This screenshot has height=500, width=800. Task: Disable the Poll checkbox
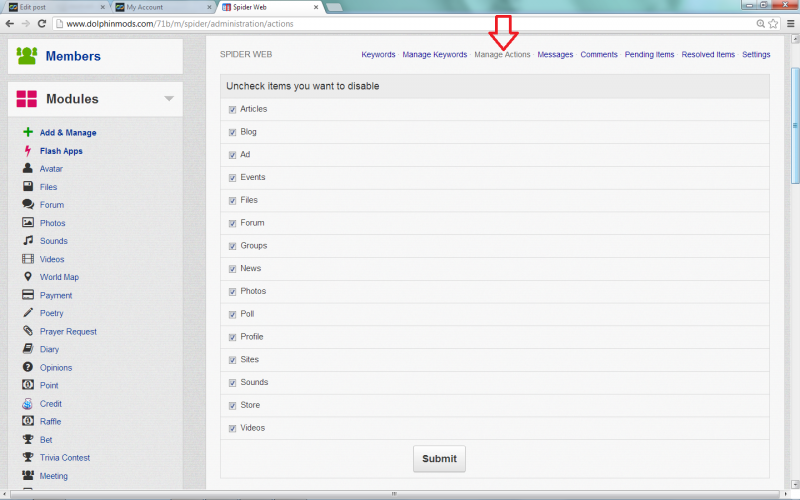(x=232, y=315)
